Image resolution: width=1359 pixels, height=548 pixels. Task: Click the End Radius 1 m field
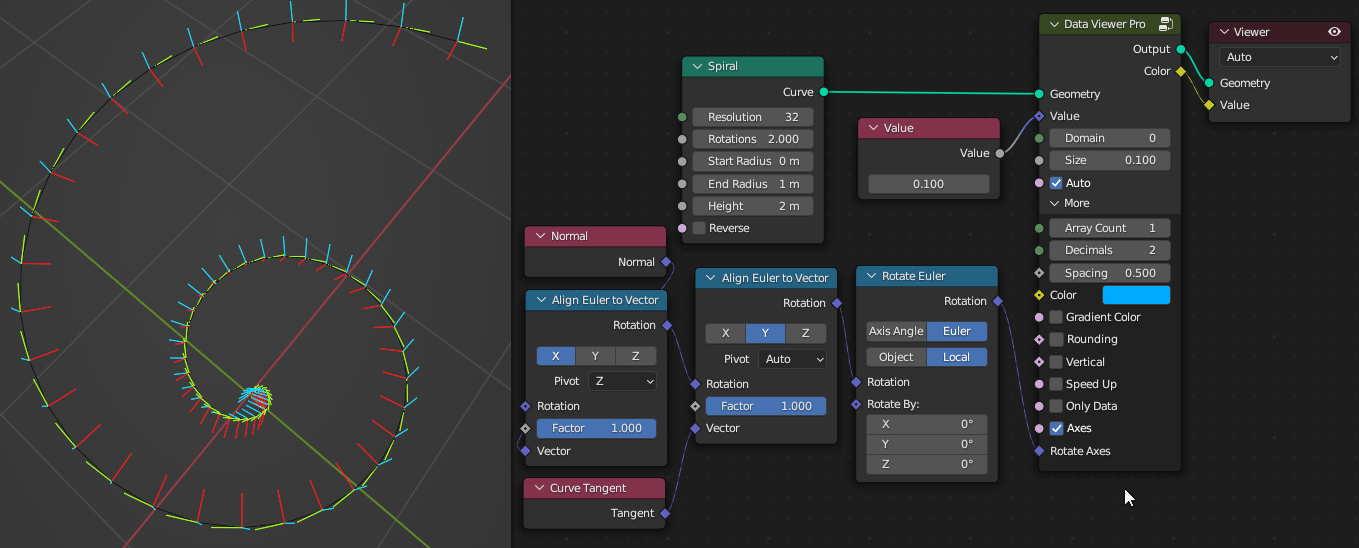(x=753, y=184)
